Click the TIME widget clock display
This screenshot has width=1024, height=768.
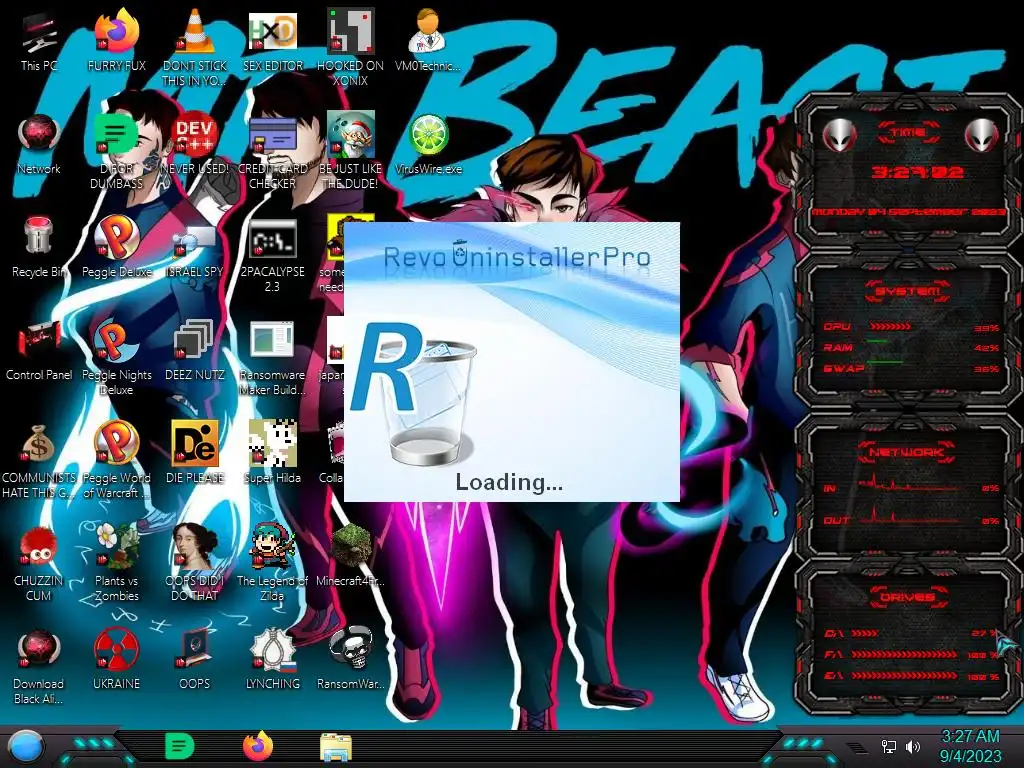coord(917,172)
